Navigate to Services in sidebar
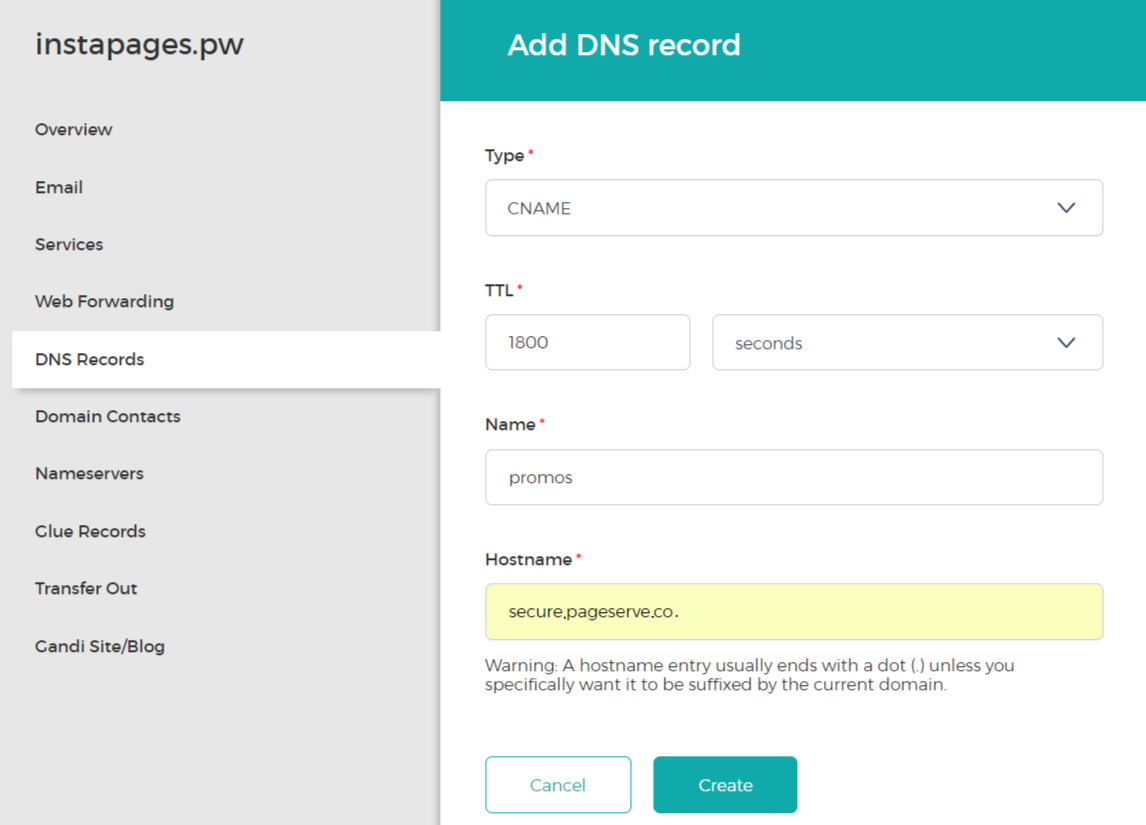Screen dimensions: 1146x825 point(69,245)
